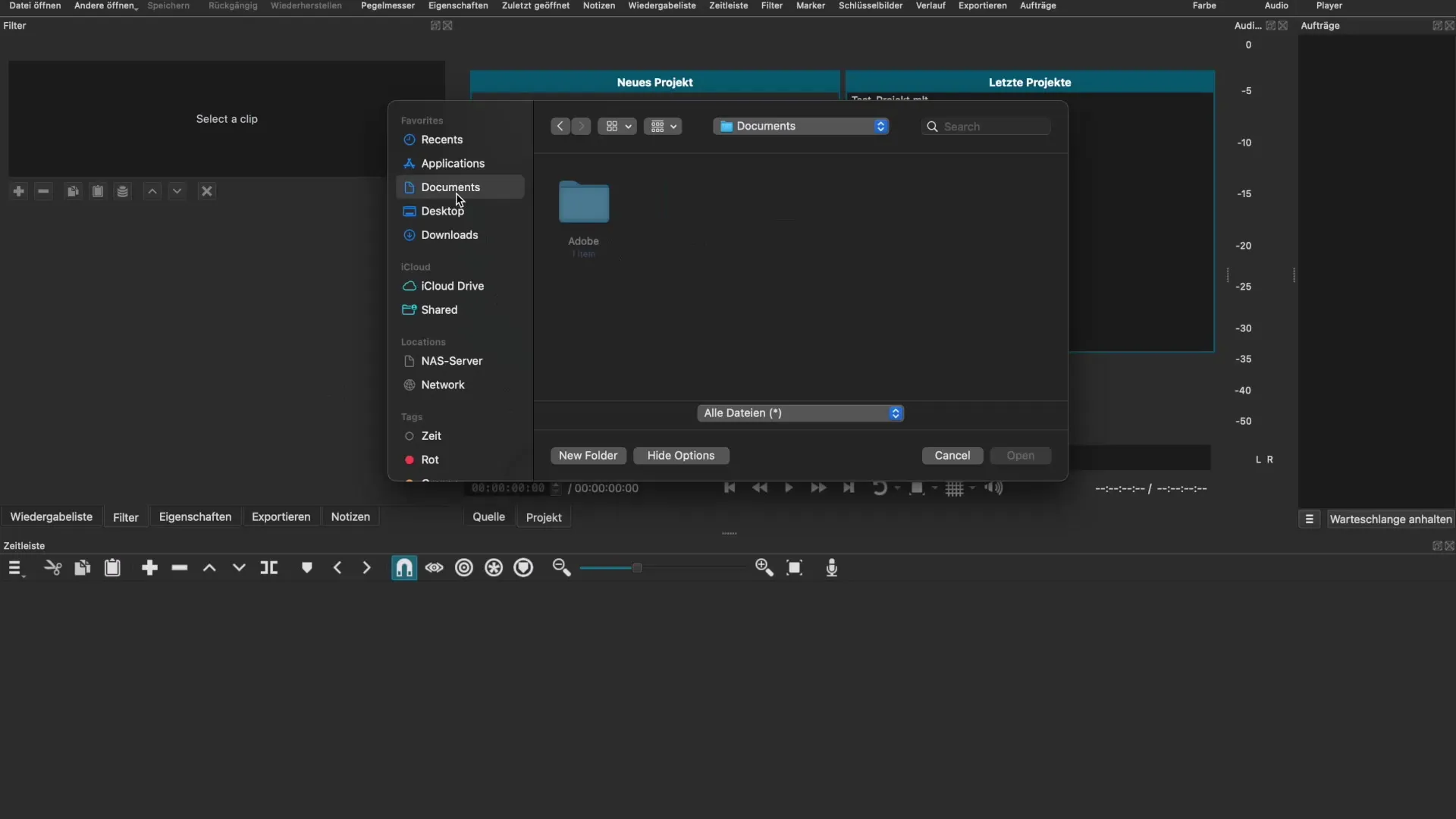Click the record audio microphone icon
This screenshot has height=819, width=1456.
tap(832, 568)
